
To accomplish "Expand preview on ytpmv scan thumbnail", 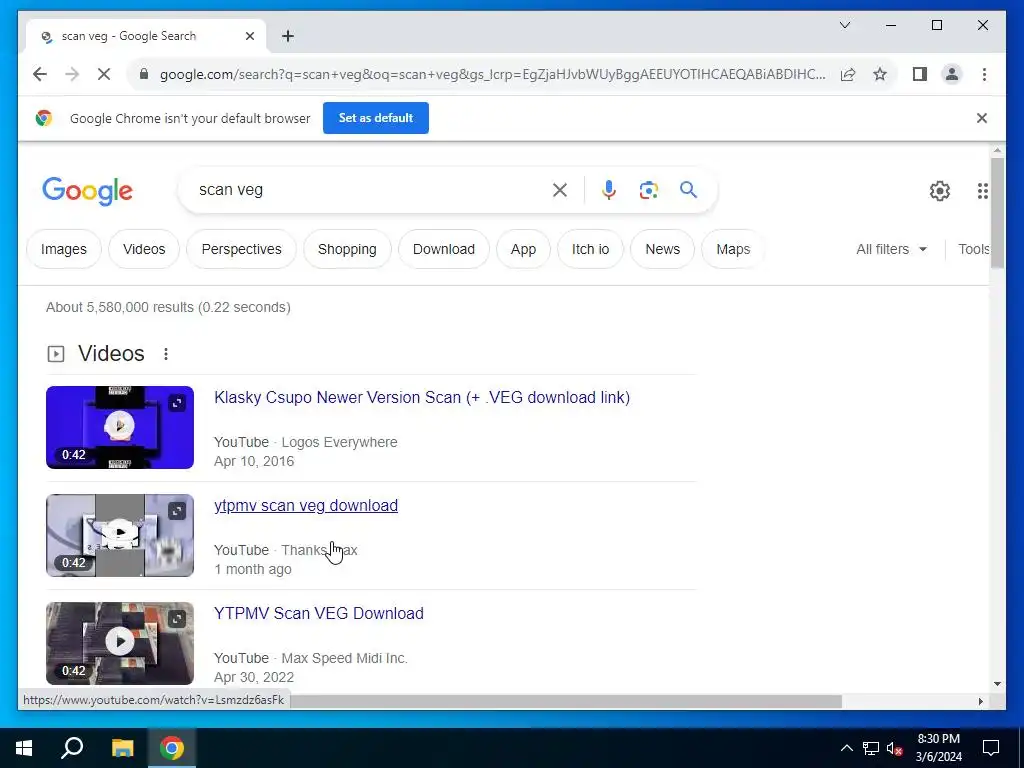I will coord(177,511).
